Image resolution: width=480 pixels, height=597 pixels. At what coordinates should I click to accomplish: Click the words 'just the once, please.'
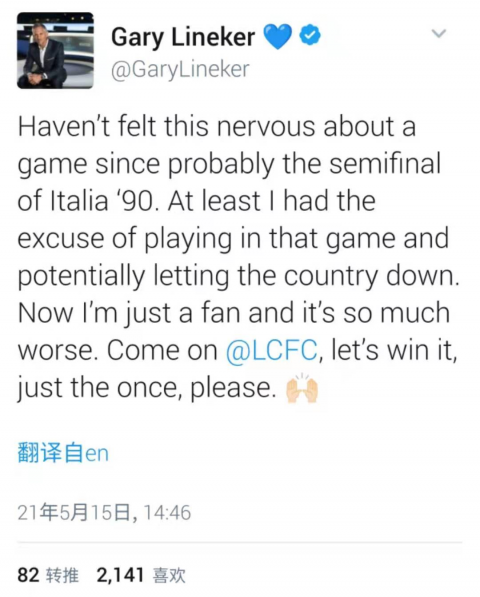(x=147, y=388)
